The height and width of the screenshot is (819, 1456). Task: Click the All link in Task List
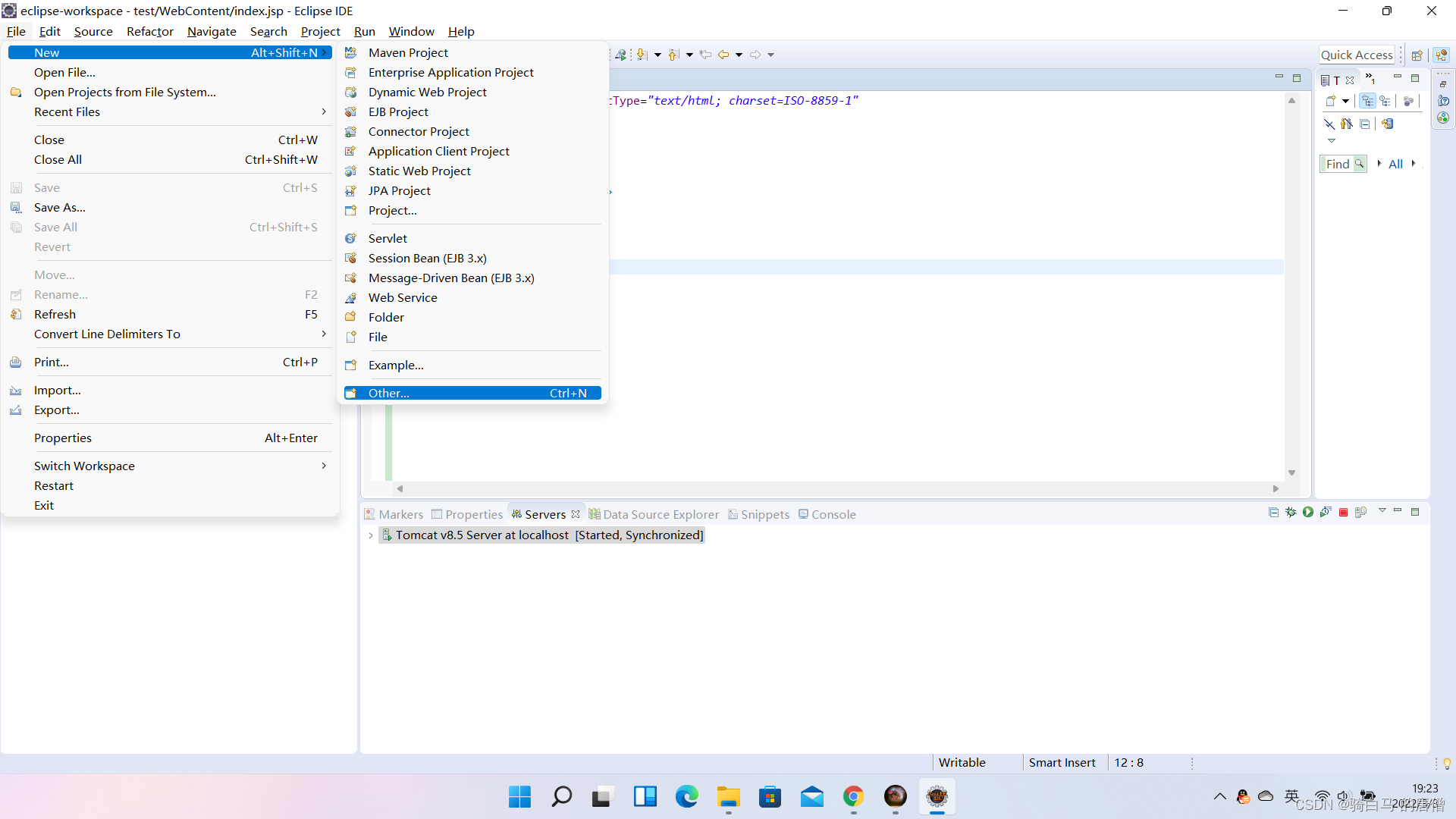point(1396,164)
